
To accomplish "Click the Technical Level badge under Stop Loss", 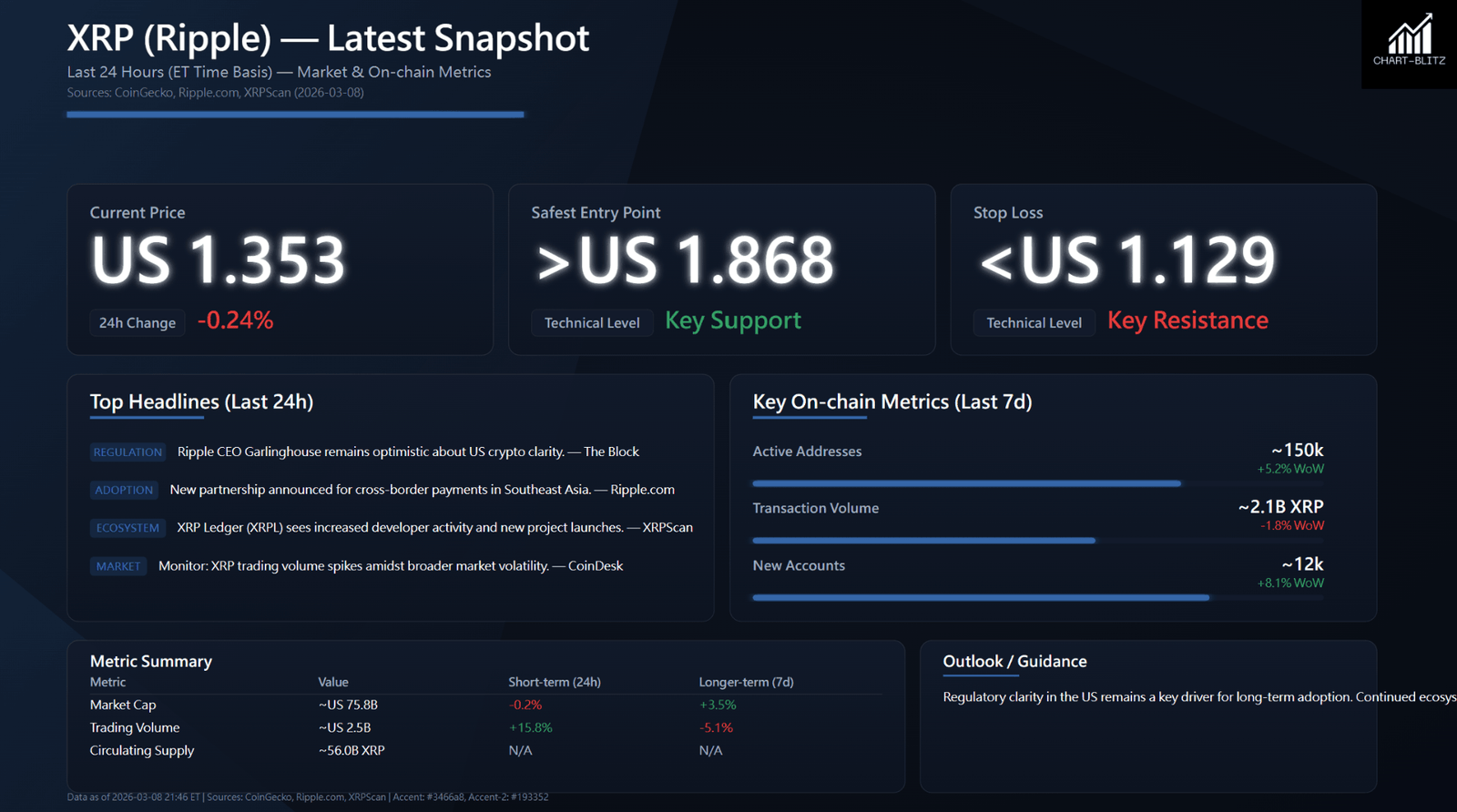I will (1034, 323).
